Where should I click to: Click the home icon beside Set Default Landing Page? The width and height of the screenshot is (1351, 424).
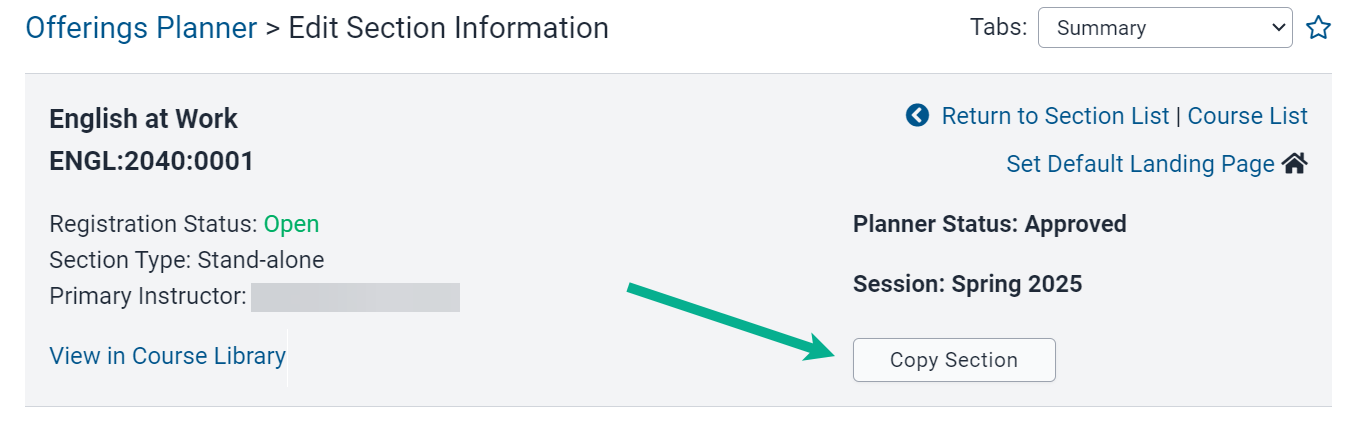click(x=1295, y=164)
